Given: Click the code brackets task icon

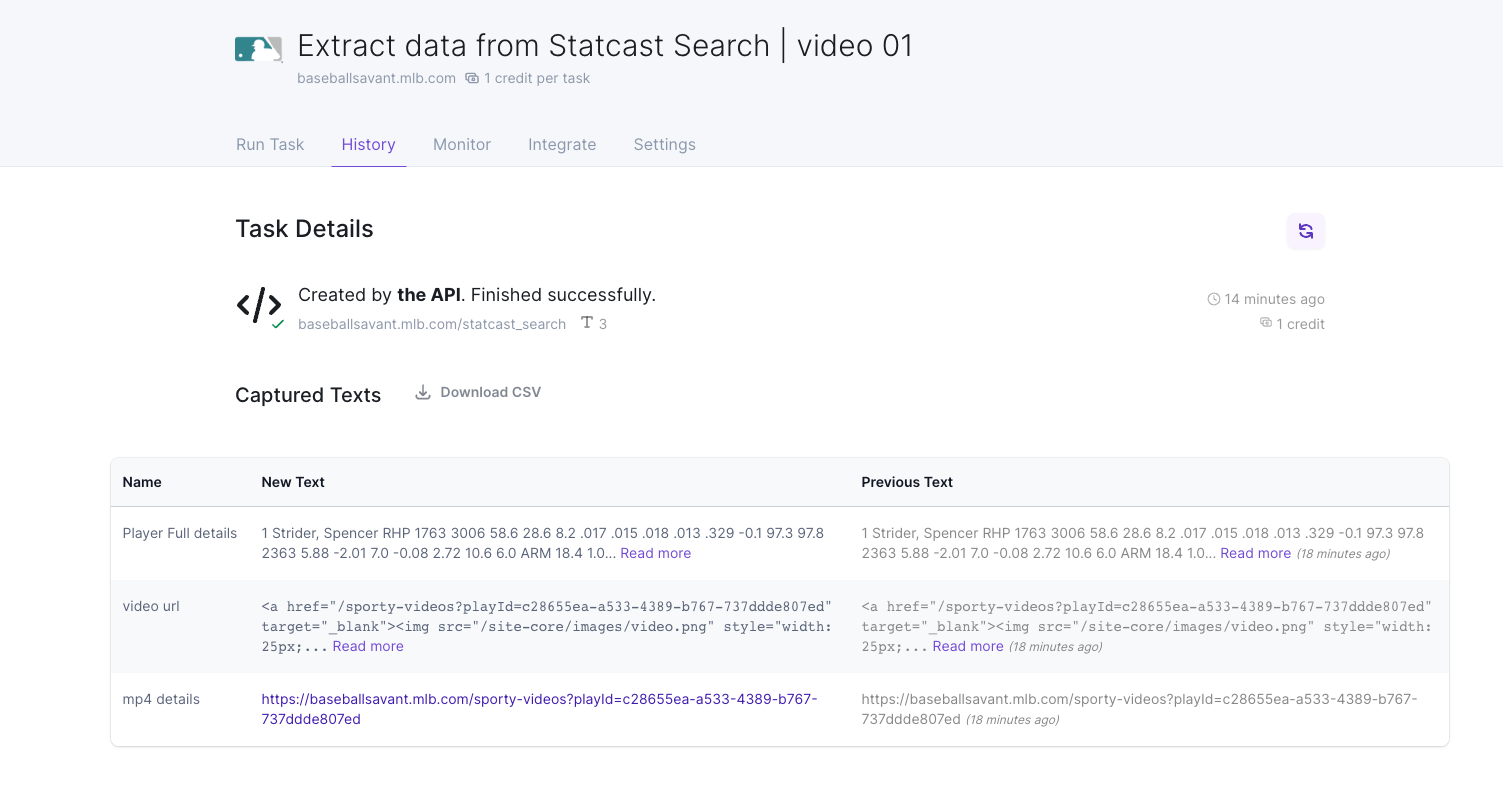Looking at the screenshot, I should click(258, 305).
